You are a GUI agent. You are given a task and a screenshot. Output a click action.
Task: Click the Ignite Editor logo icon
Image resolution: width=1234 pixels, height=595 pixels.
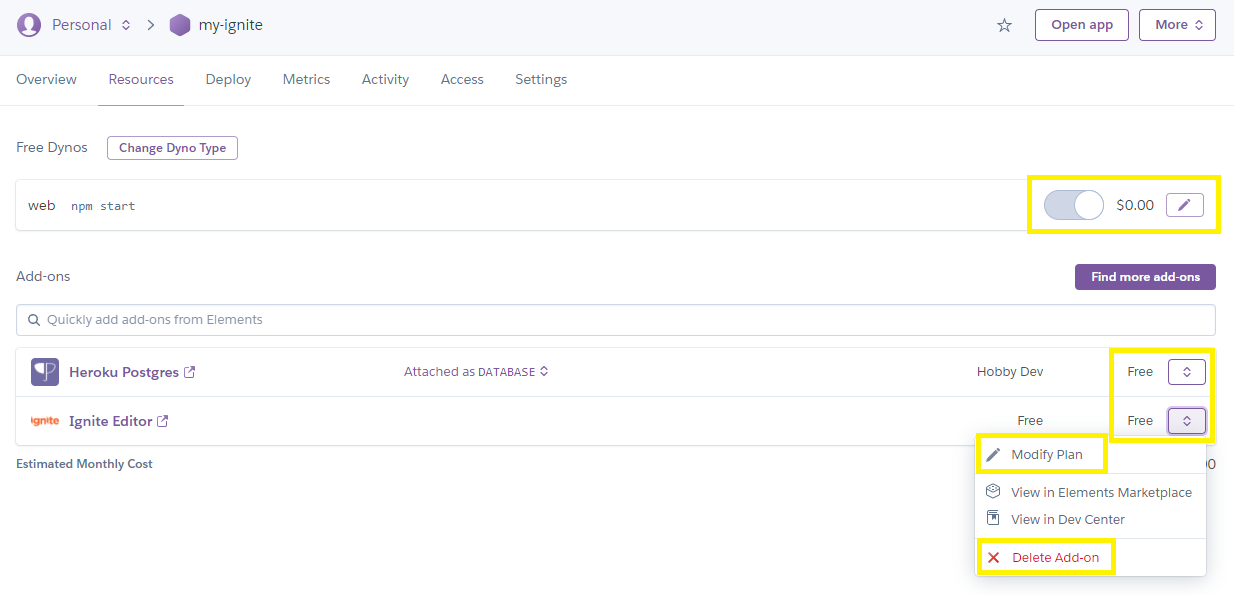tap(45, 421)
